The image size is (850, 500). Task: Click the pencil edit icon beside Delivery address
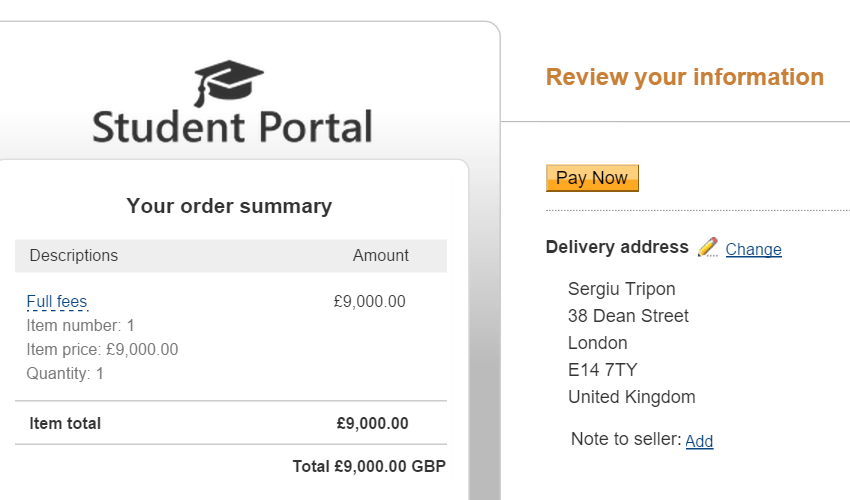point(708,247)
